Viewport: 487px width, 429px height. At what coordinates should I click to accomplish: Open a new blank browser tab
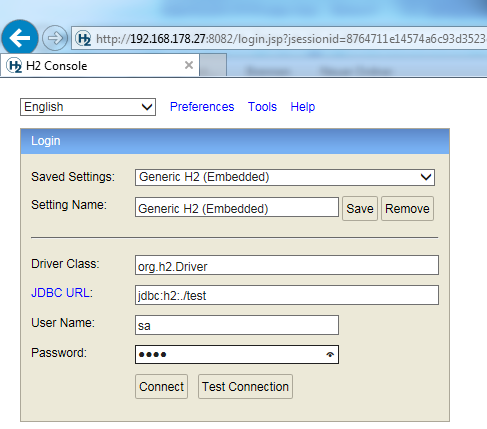(x=213, y=65)
